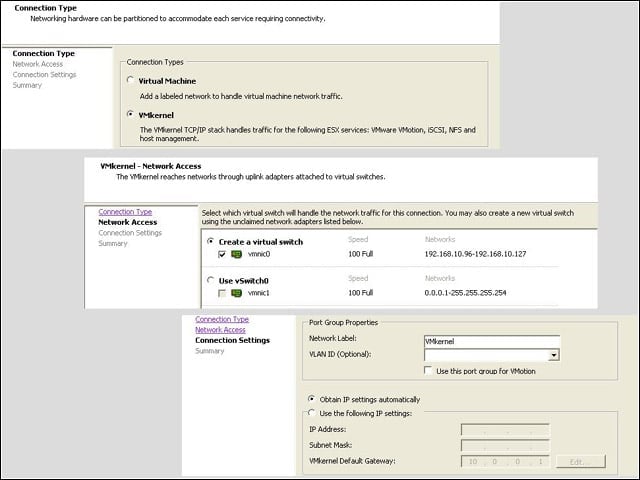Toggle the vmnic1 adapter checkbox
Screen dimensions: 640x480
222,293
